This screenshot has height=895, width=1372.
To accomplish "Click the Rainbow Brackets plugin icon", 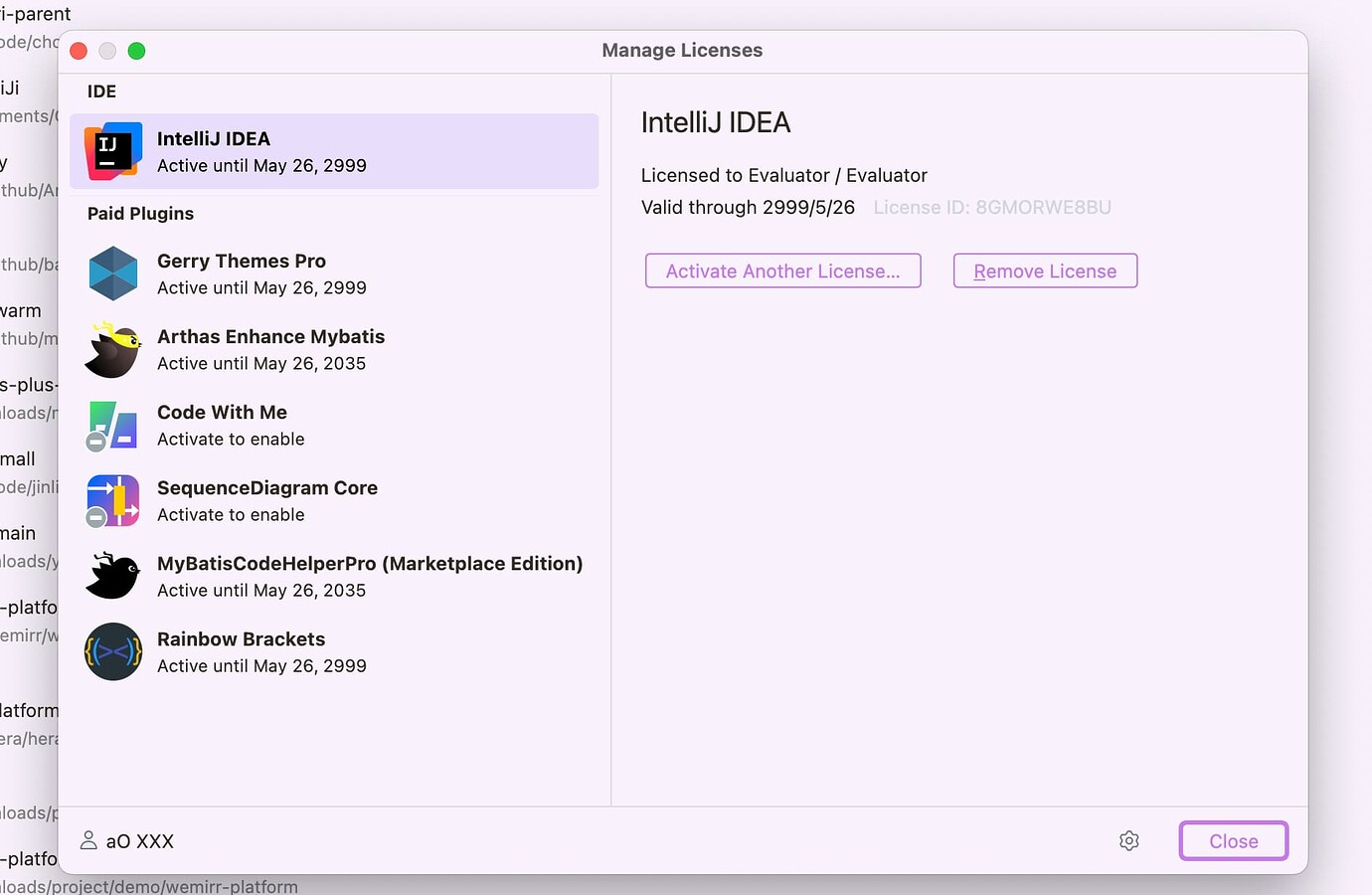I will pos(113,651).
